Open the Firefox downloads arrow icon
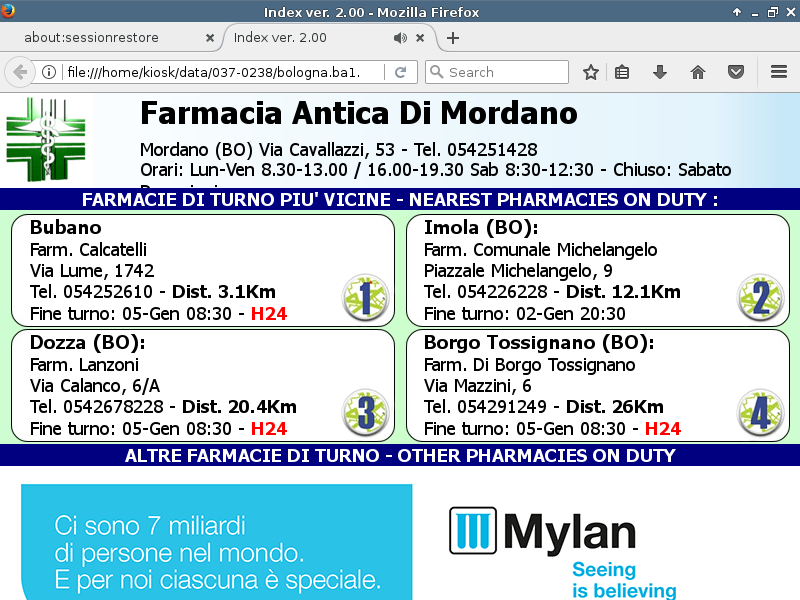 (659, 72)
